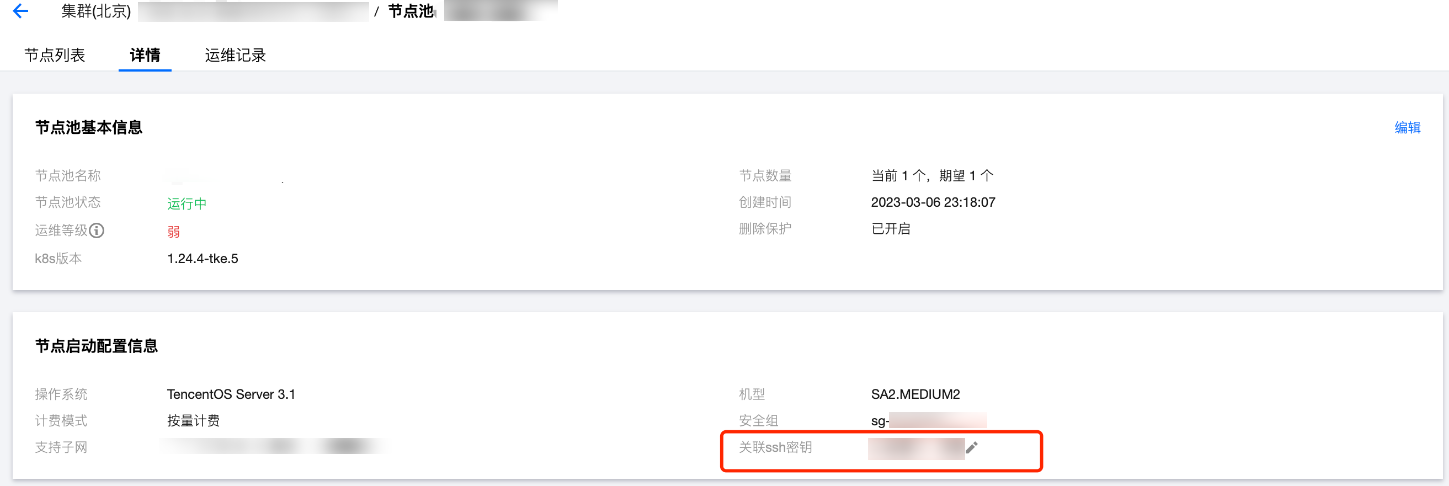
Task: Click the 已开启 删除保护 value
Action: pos(891,229)
